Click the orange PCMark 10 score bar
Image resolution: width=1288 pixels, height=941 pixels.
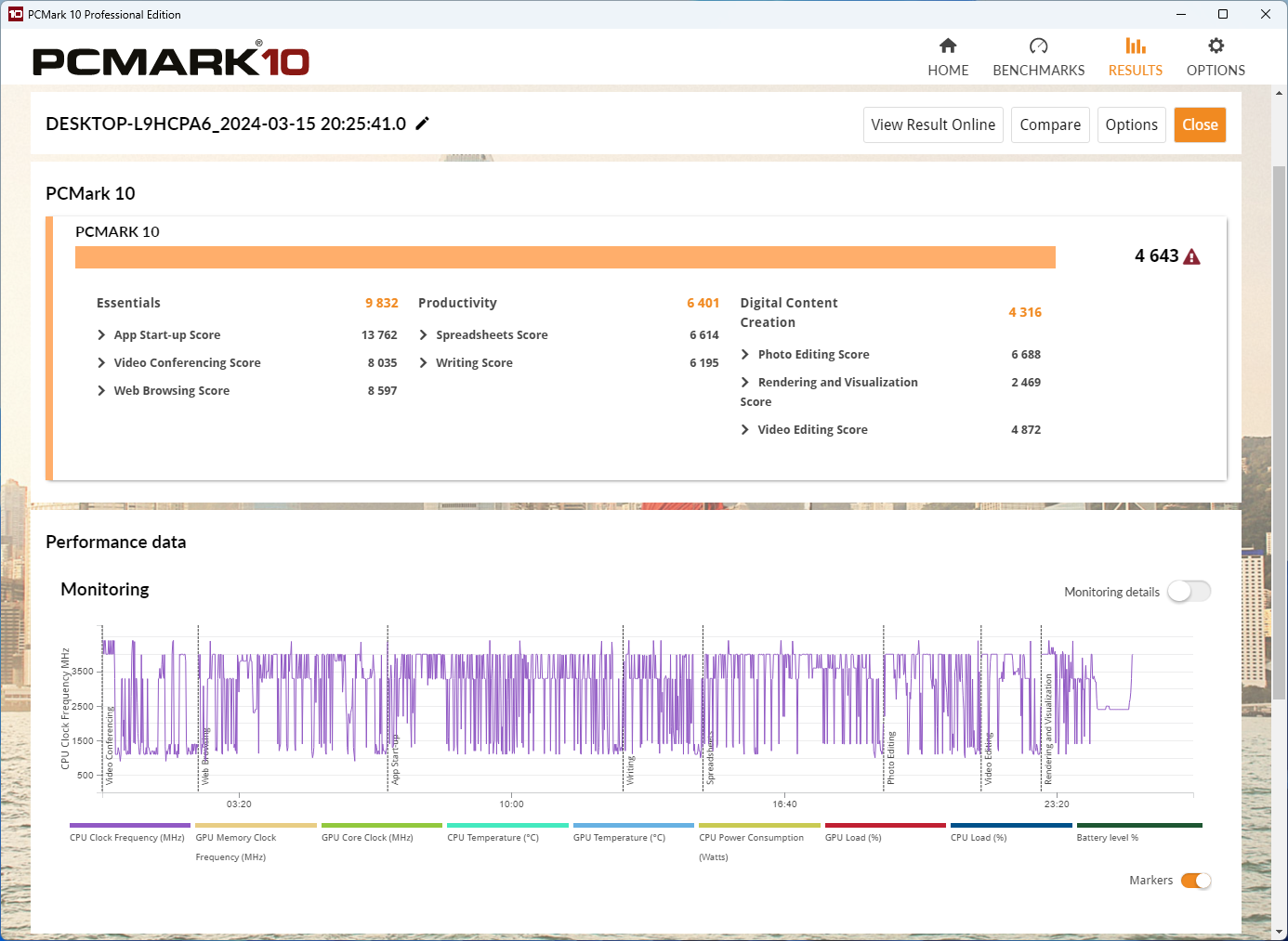click(565, 257)
